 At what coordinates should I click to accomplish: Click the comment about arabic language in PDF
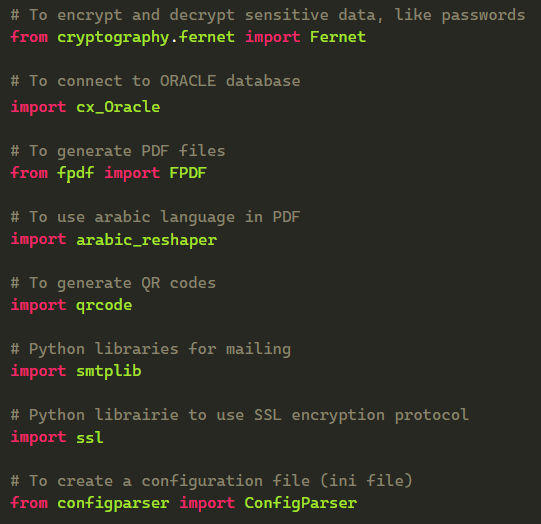click(156, 217)
